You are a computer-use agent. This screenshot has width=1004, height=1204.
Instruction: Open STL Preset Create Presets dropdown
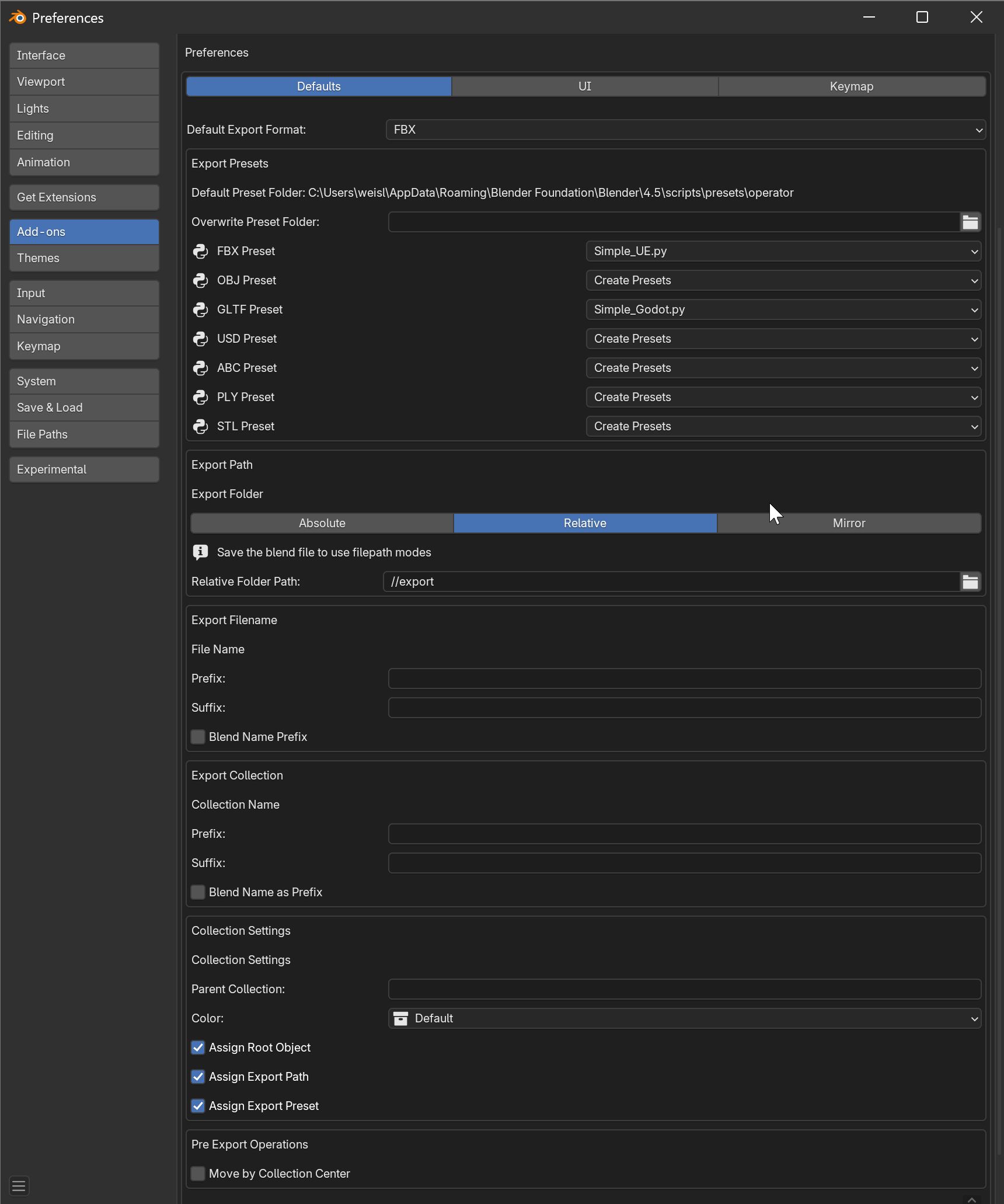(783, 426)
